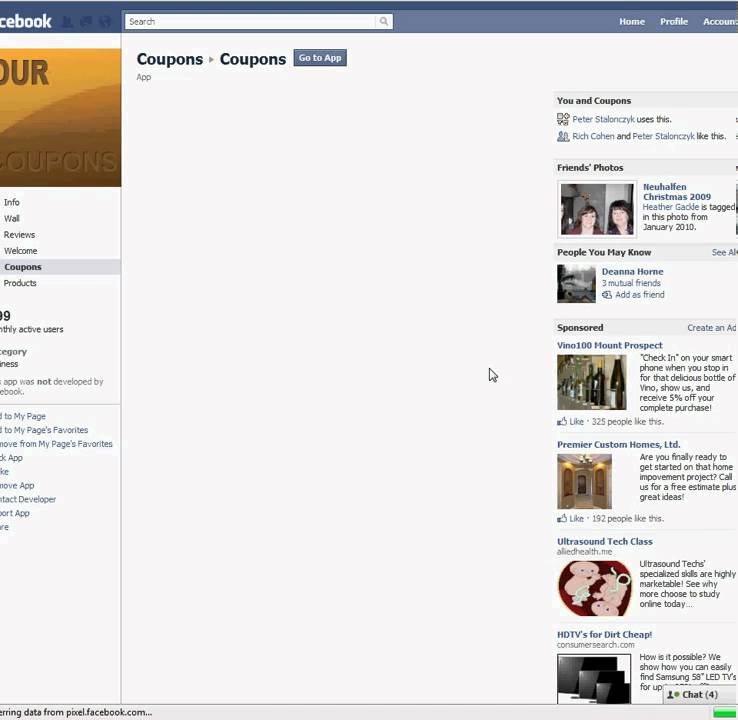
Task: Click Create an Ad link
Action: click(712, 328)
